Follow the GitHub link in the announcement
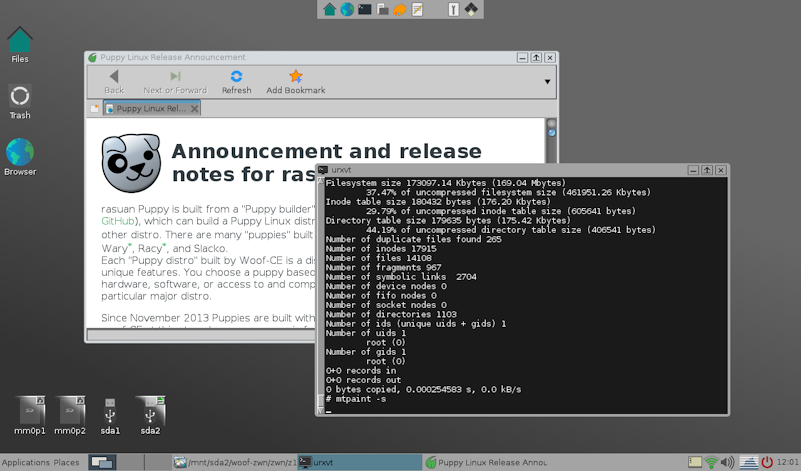Screen dimensions: 801x471 (x=118, y=221)
